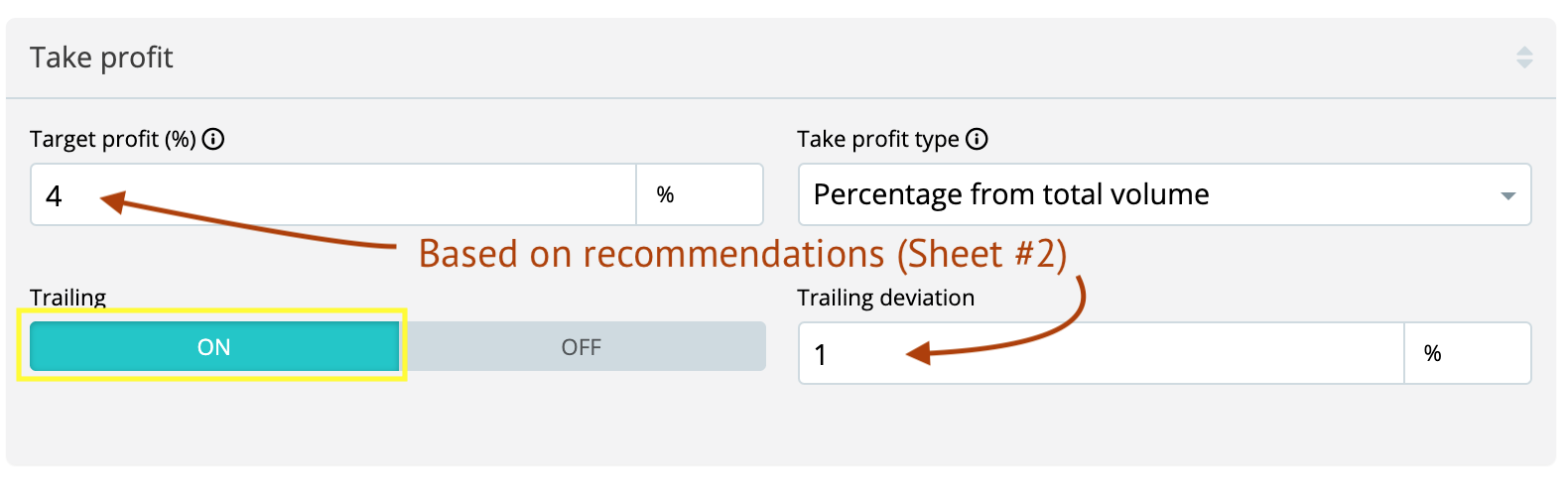
Task: Turn Trailing ON
Action: pos(213,346)
